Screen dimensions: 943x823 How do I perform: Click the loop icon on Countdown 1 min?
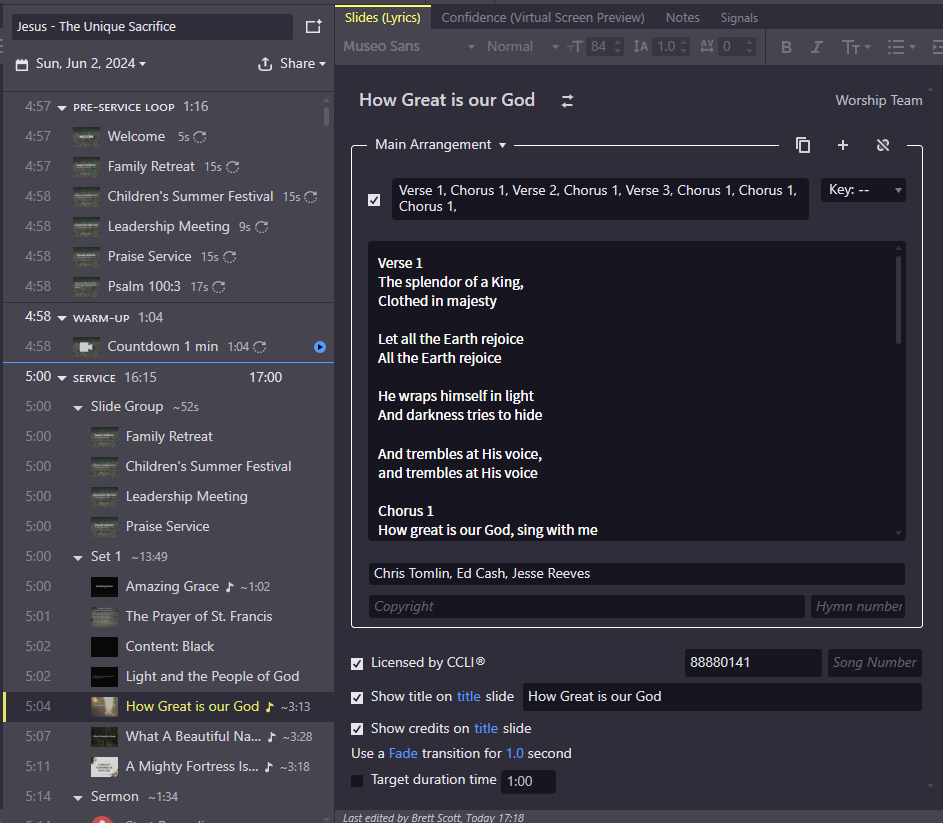click(x=260, y=347)
